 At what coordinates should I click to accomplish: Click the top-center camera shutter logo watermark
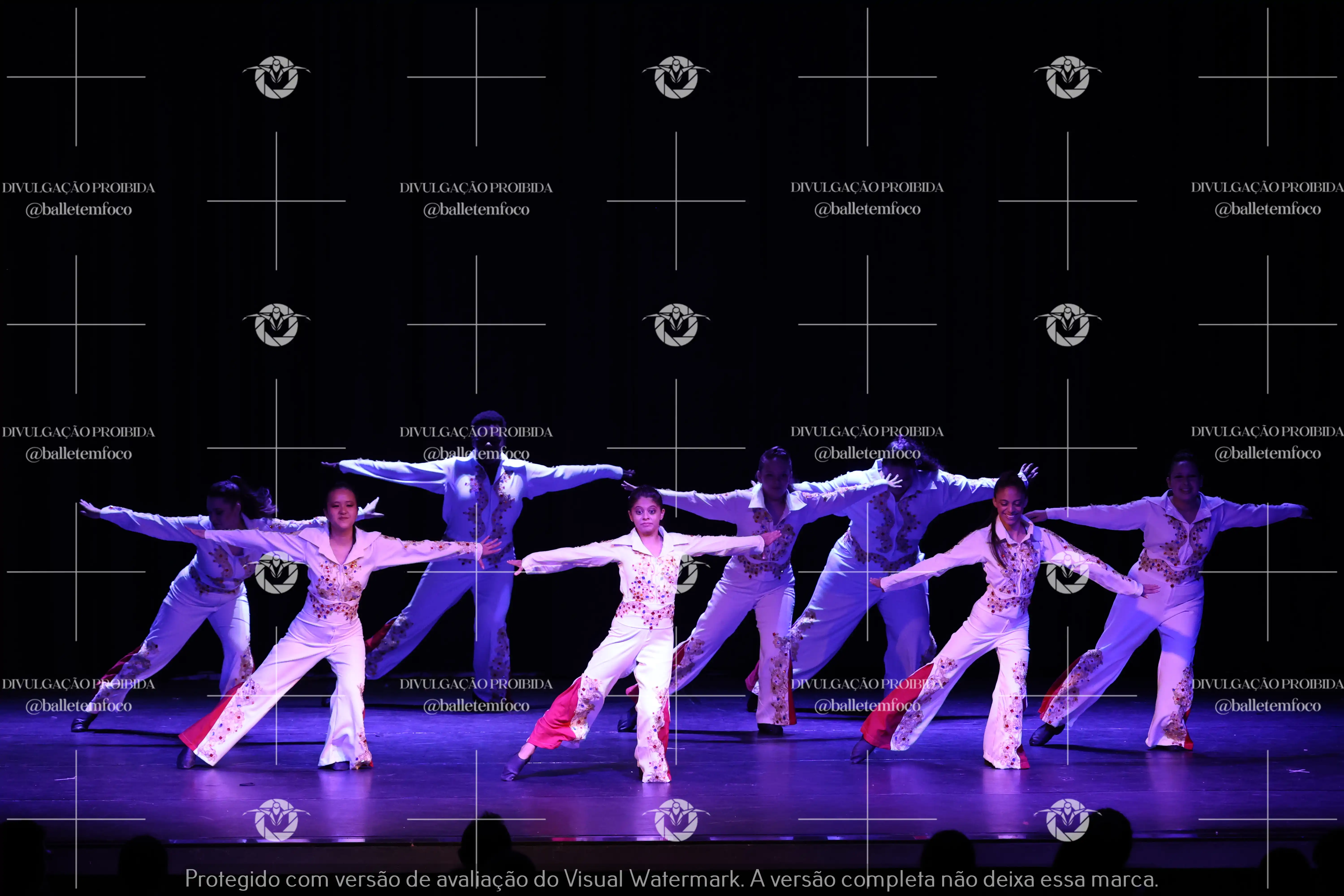[676, 77]
